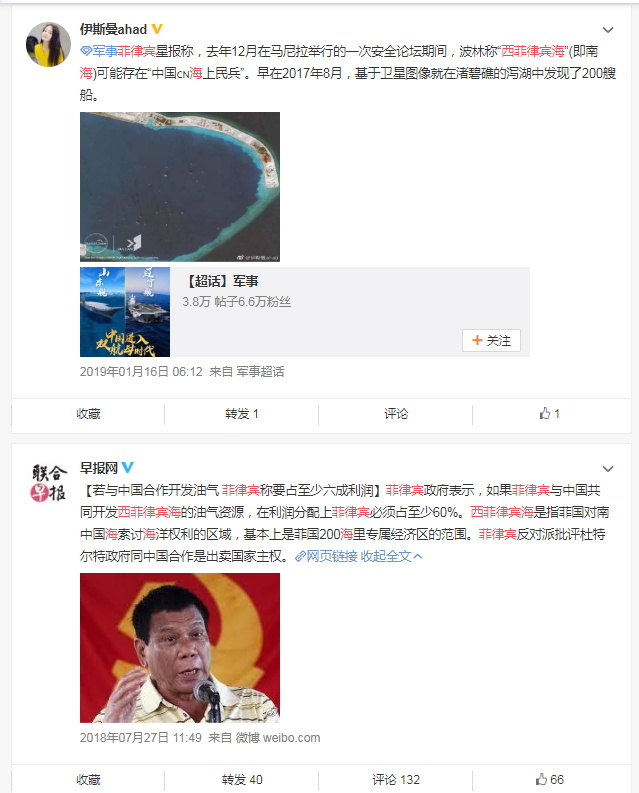Like the 早报网 post with 66 likes

pyautogui.click(x=550, y=779)
